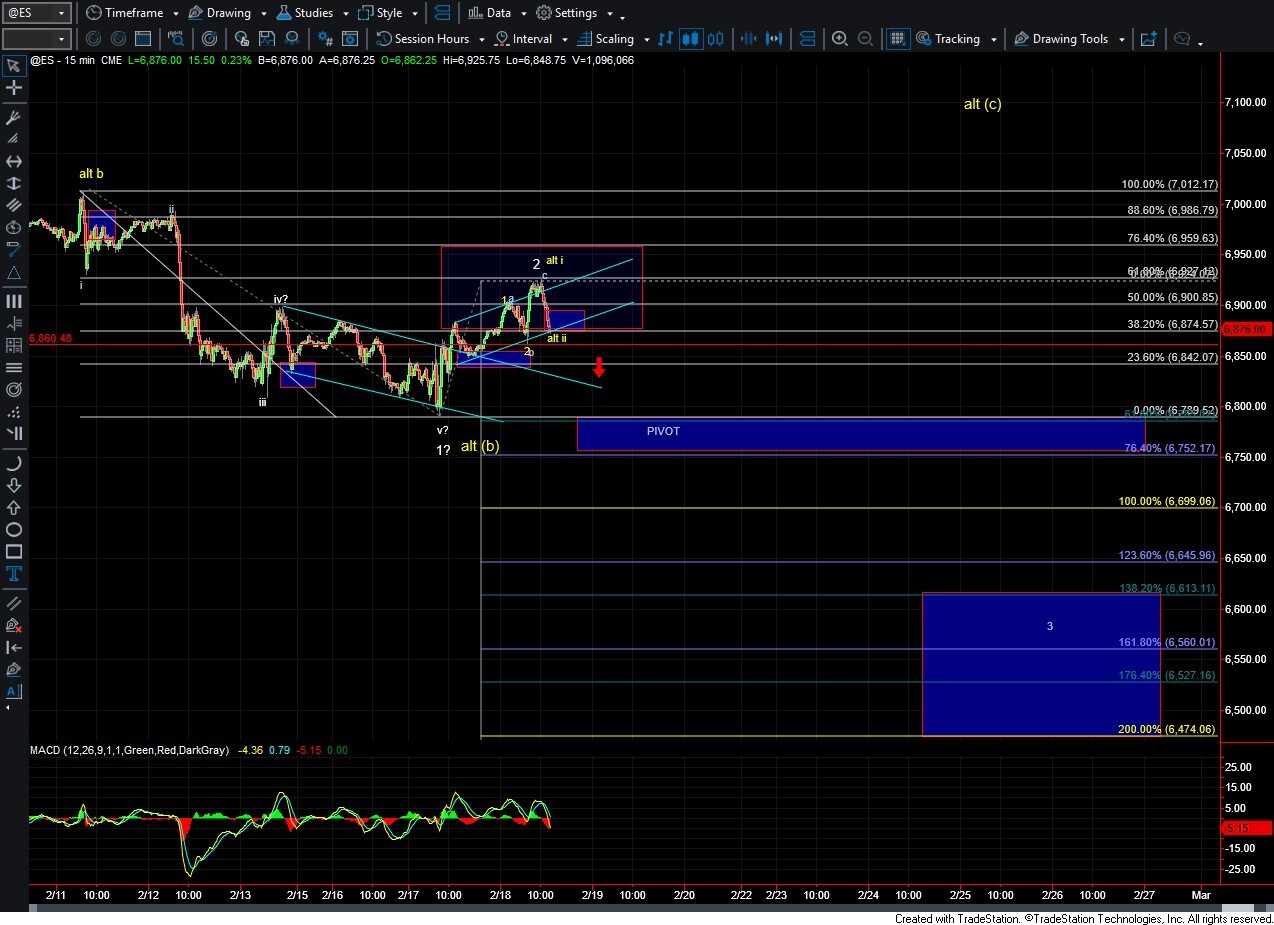The image size is (1274, 925).
Task: Select the pointer cursor tool
Action: (14, 66)
